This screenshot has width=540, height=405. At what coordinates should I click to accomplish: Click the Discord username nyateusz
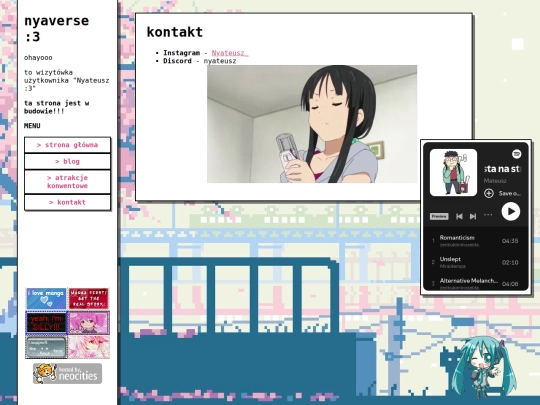click(220, 61)
